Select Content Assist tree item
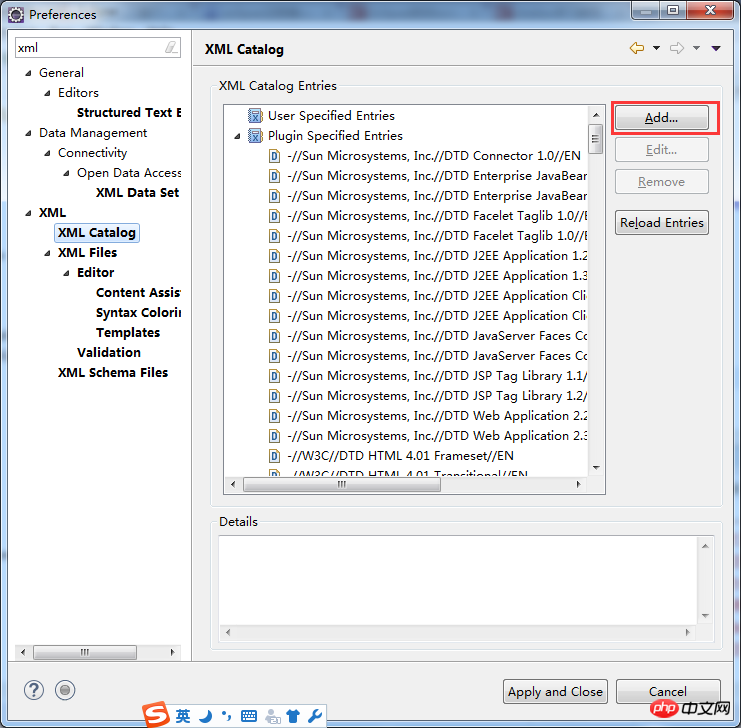The height and width of the screenshot is (728, 741). [x=138, y=293]
